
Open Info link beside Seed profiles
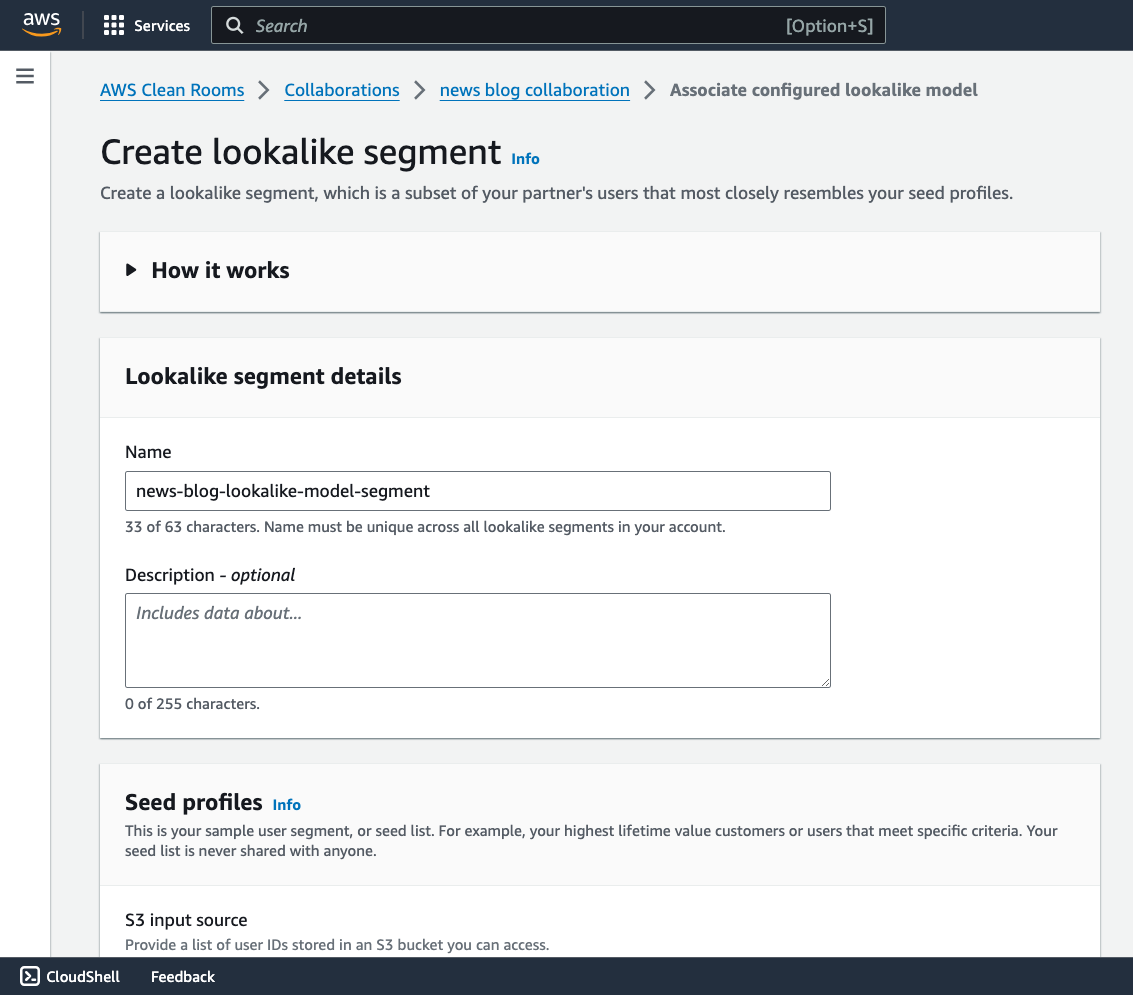click(286, 805)
